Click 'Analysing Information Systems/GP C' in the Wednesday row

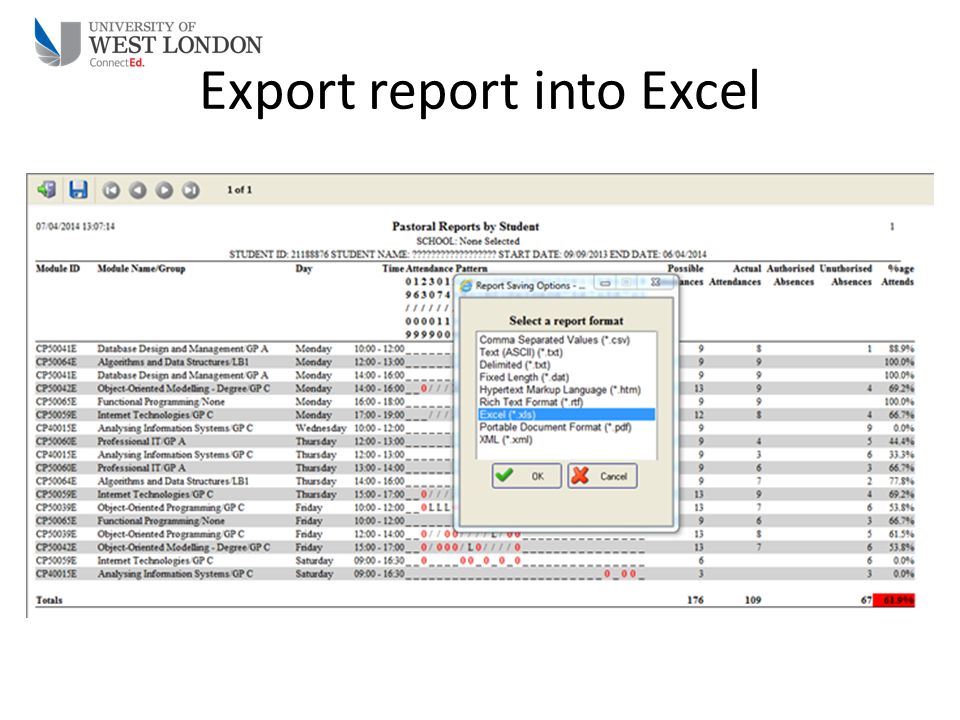(175, 428)
